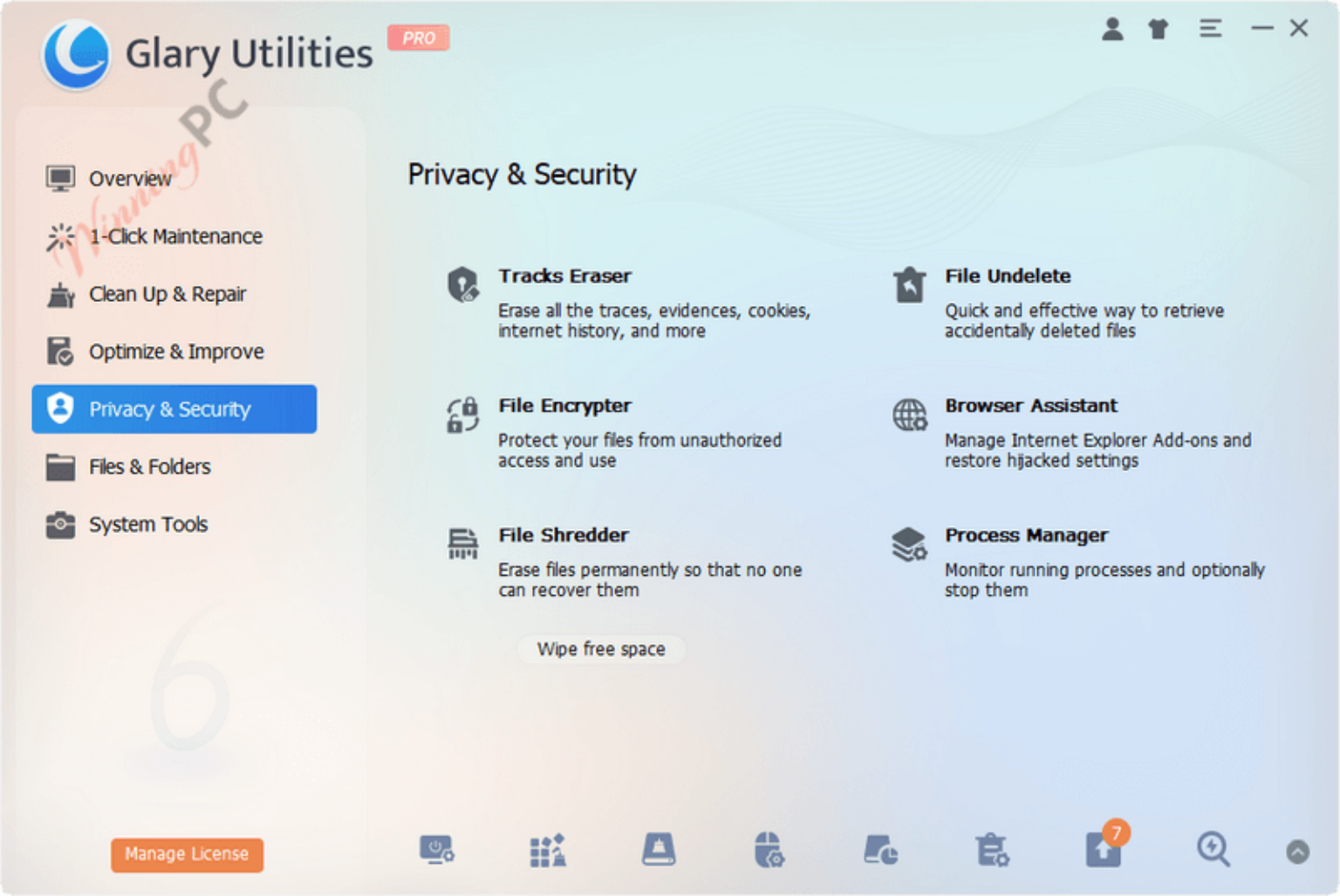Open Browser Assistant to manage add-ons
Screen dimensions: 1340x896
(1030, 405)
